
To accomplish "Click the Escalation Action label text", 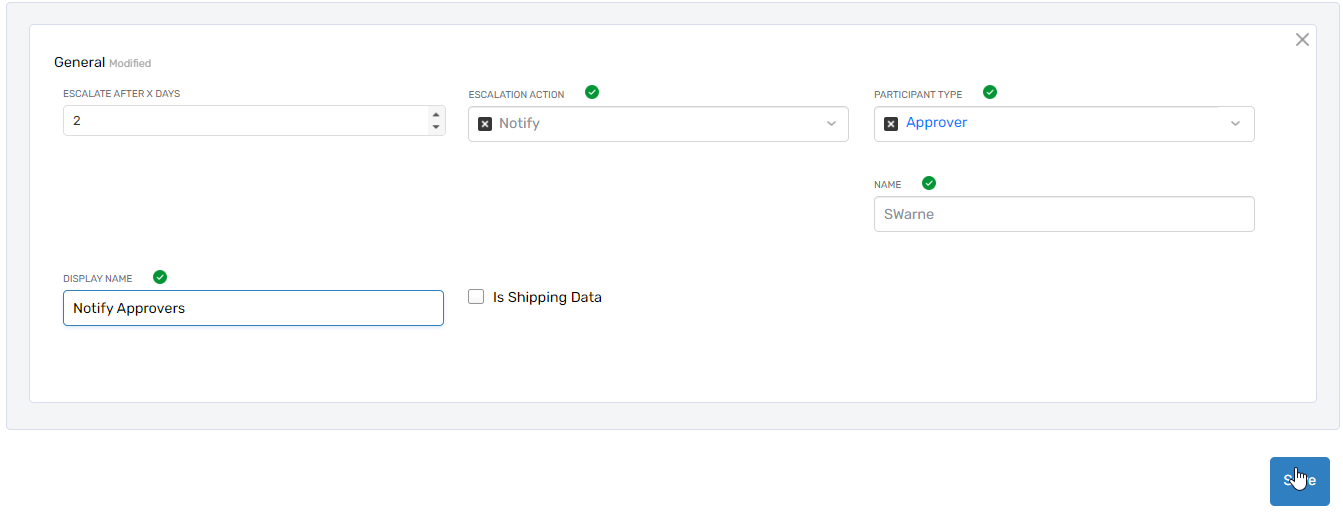I will tap(516, 95).
